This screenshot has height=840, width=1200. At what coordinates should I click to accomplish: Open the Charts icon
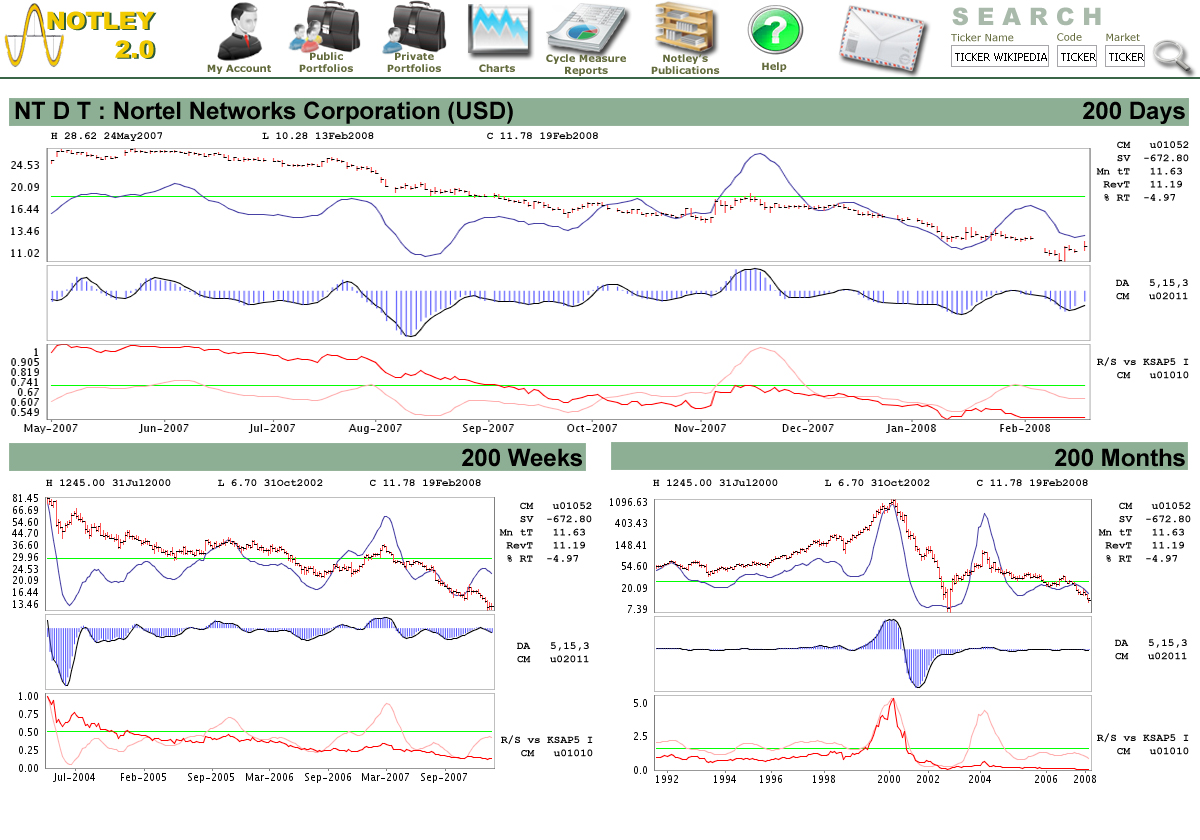(x=496, y=30)
